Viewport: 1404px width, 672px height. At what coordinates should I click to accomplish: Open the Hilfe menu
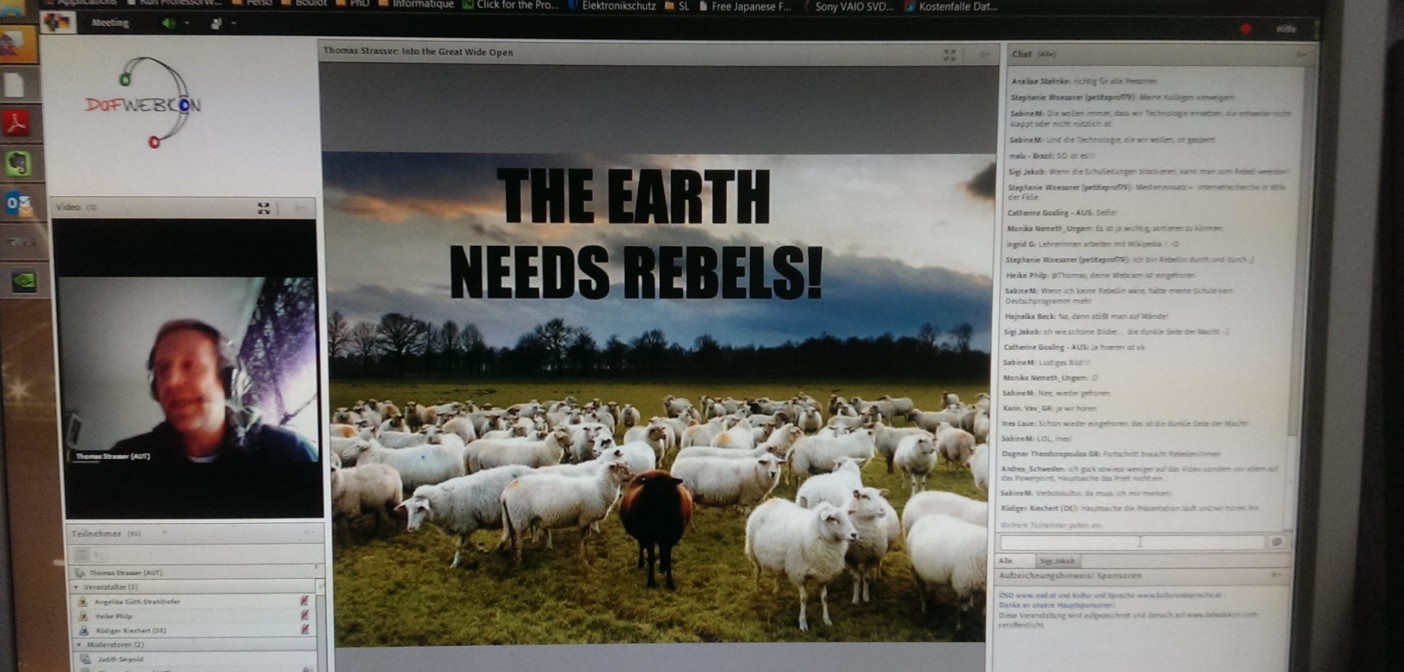click(x=1286, y=29)
